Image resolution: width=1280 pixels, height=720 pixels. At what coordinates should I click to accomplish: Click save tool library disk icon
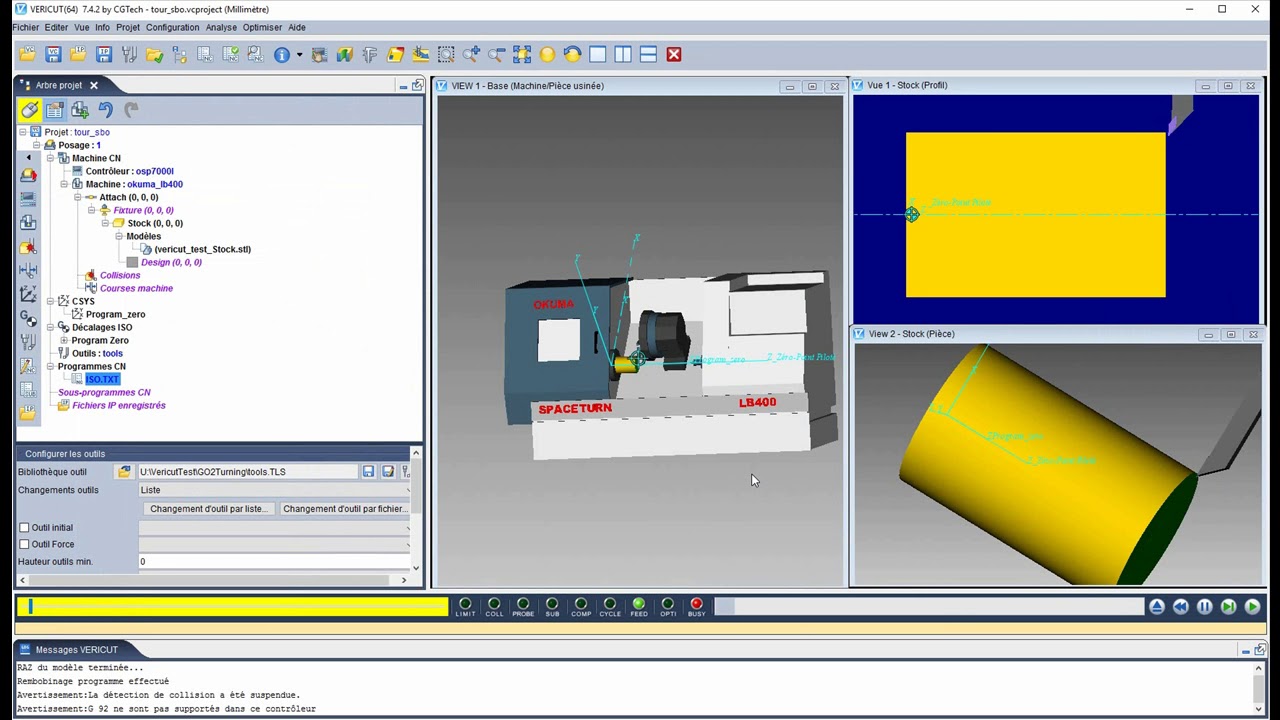point(368,472)
